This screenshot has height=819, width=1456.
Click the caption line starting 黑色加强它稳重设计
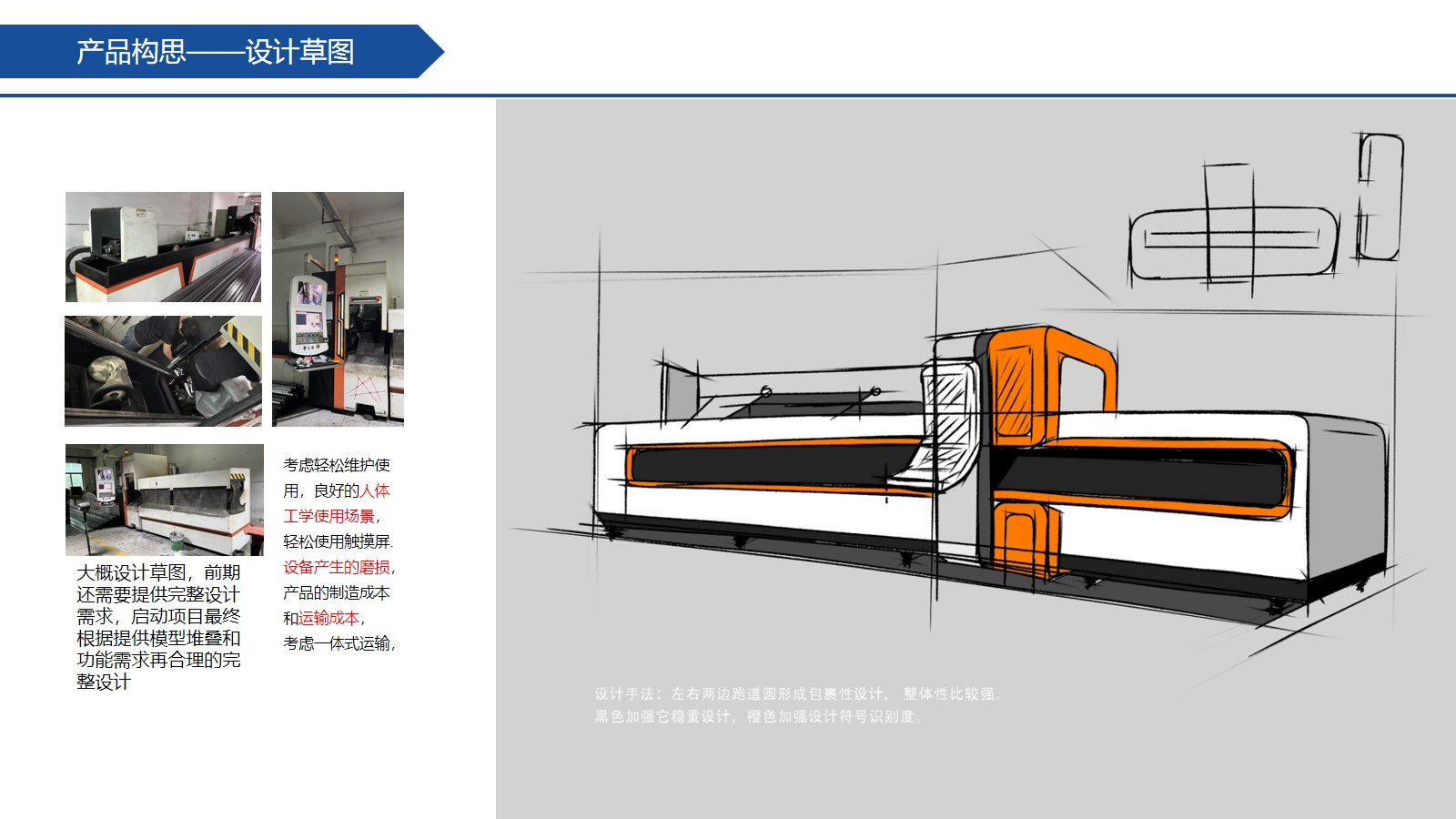(757, 716)
